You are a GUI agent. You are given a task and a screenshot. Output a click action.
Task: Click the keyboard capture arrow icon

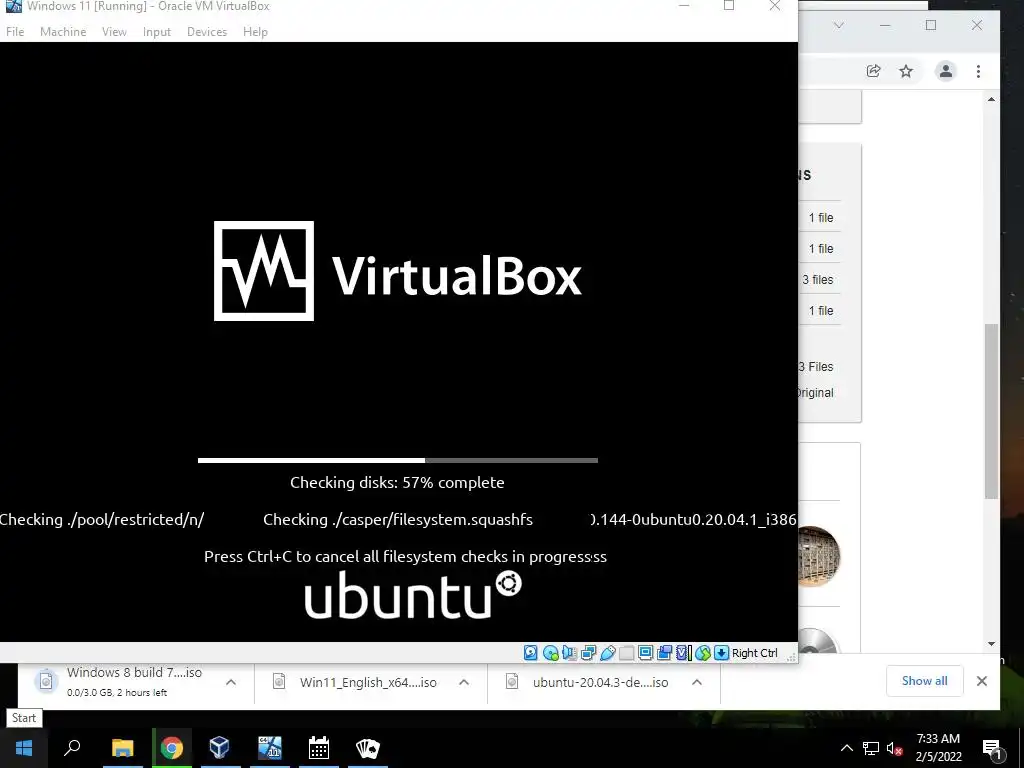pos(722,652)
